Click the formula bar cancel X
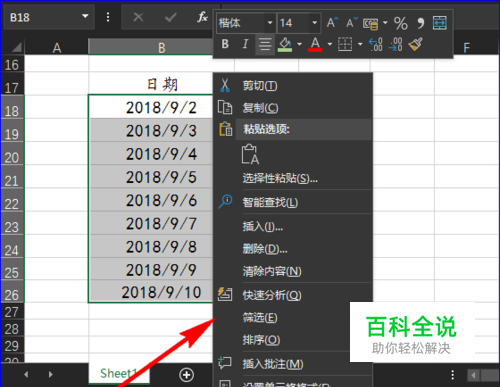Image resolution: width=500 pixels, height=387 pixels. point(138,17)
